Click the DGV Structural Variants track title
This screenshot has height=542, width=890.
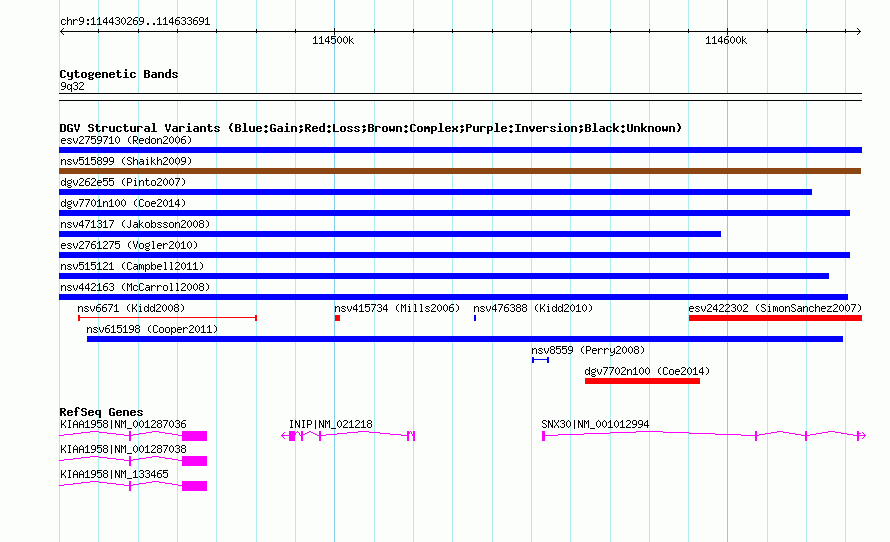(x=371, y=128)
